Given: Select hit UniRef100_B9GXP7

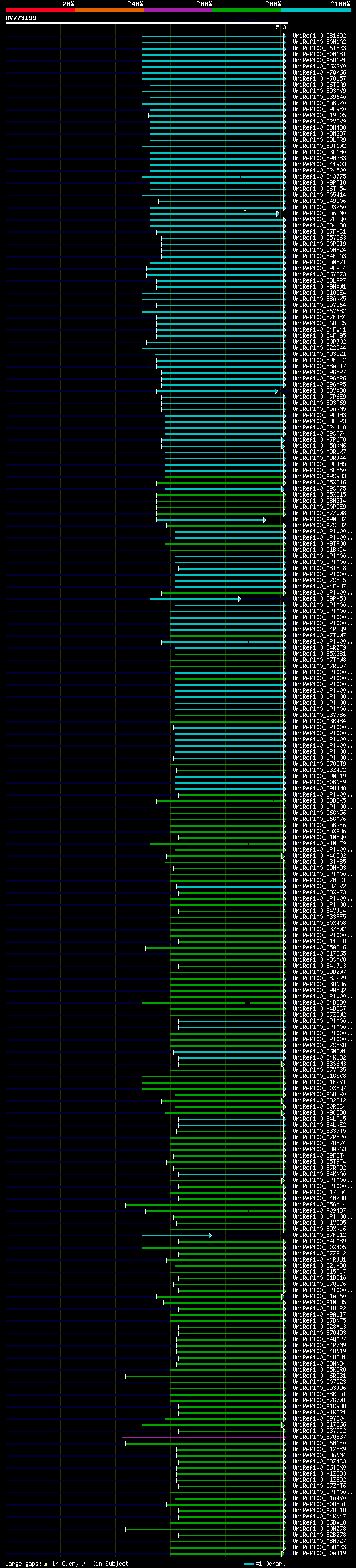Looking at the screenshot, I should click(319, 373).
